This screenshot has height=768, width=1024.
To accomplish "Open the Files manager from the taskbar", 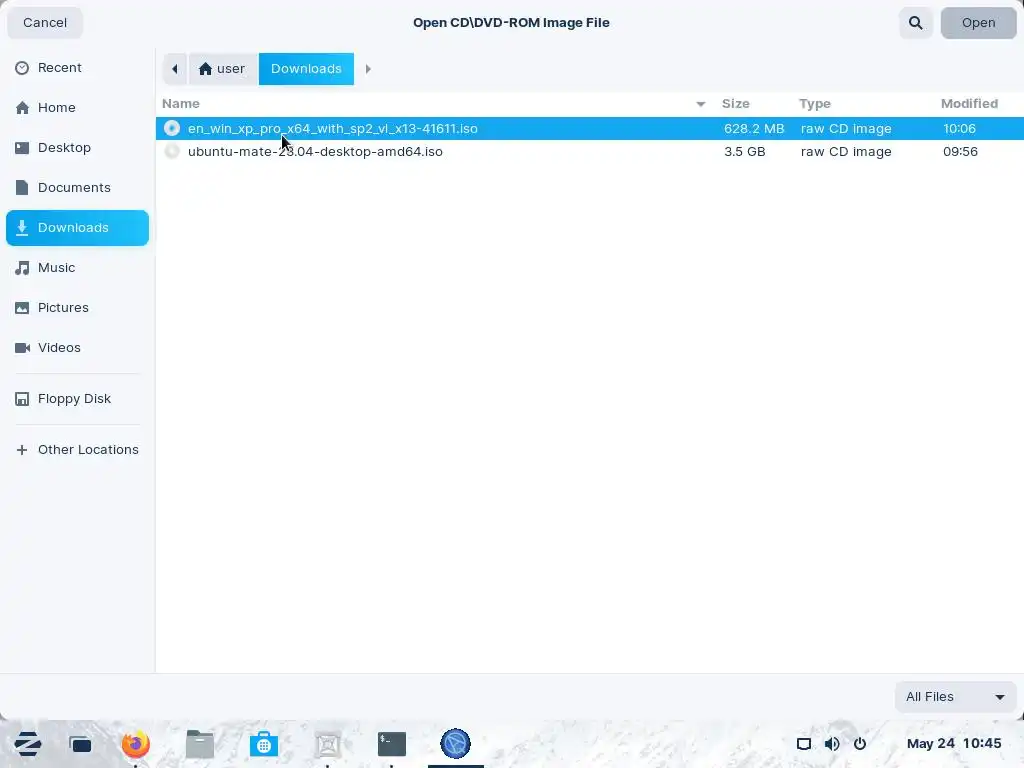I will (200, 744).
